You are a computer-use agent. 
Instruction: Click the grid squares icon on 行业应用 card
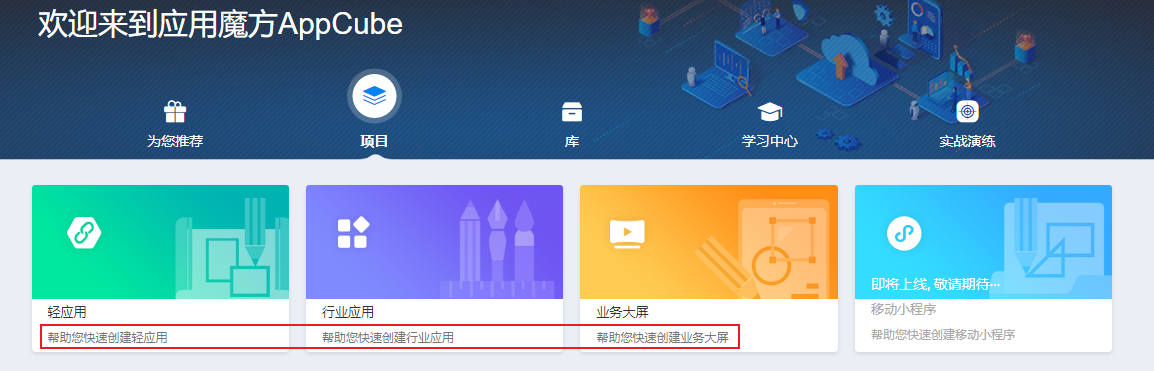353,233
